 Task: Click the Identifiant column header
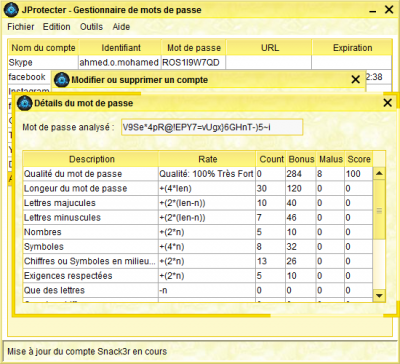[121, 48]
